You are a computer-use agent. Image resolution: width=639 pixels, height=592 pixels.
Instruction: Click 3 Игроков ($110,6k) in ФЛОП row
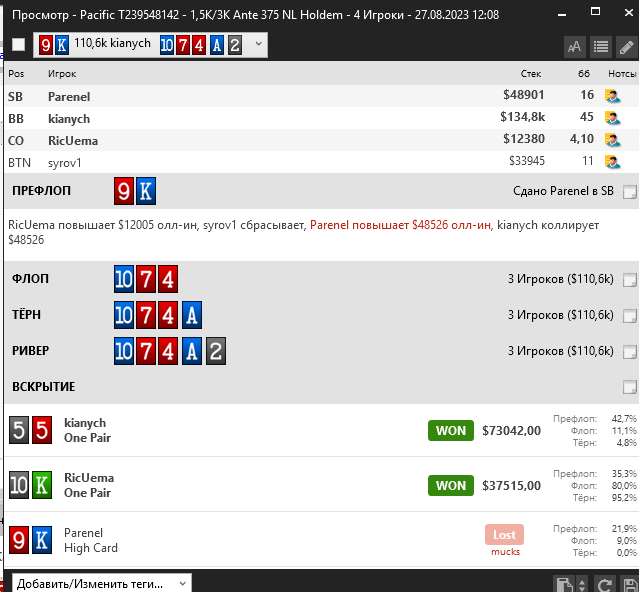click(560, 279)
